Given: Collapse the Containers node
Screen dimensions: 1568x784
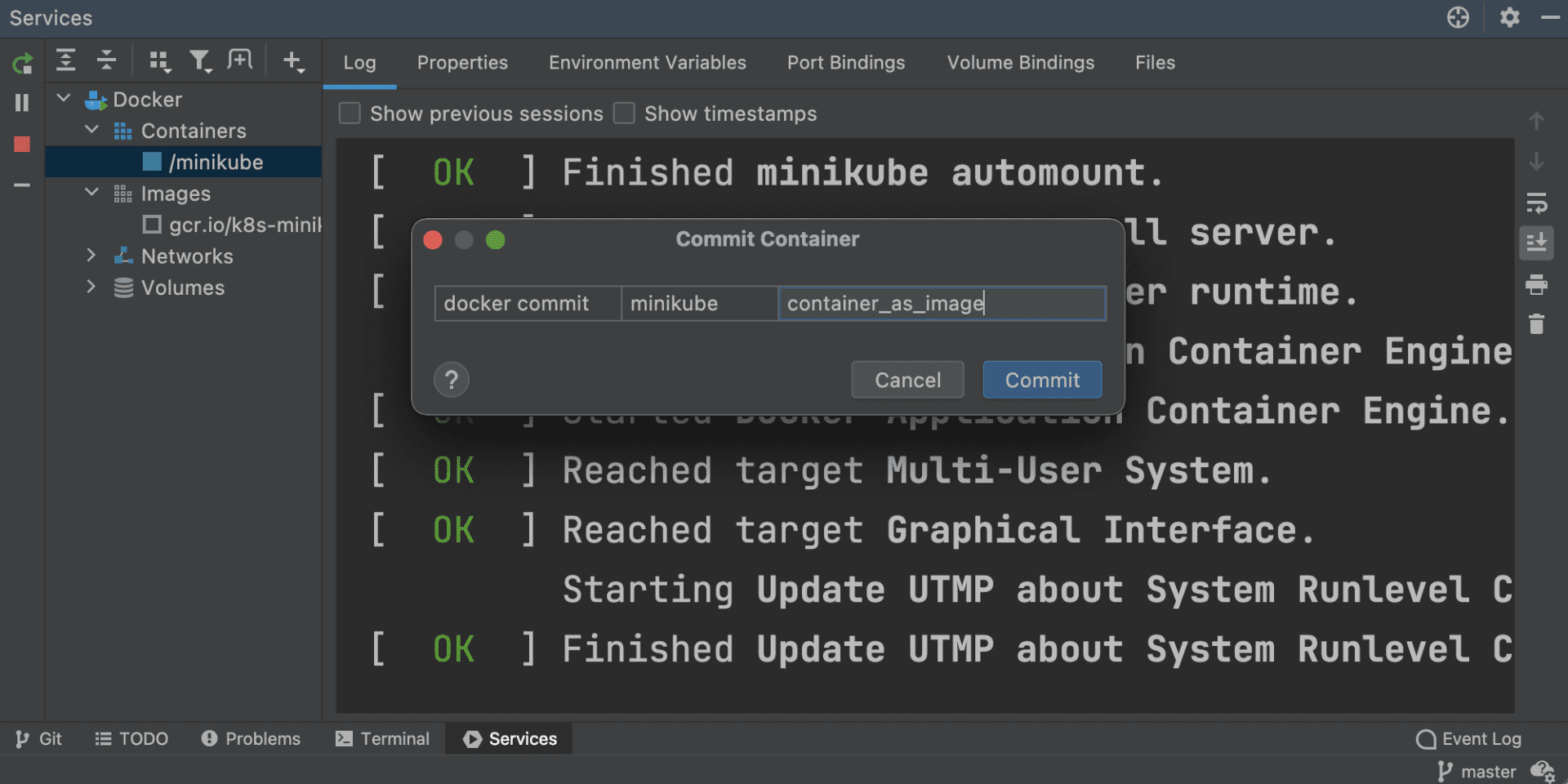Looking at the screenshot, I should (x=91, y=130).
